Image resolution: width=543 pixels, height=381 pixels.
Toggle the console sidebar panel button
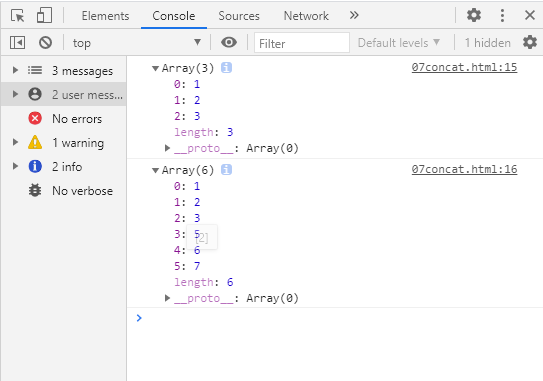click(17, 43)
